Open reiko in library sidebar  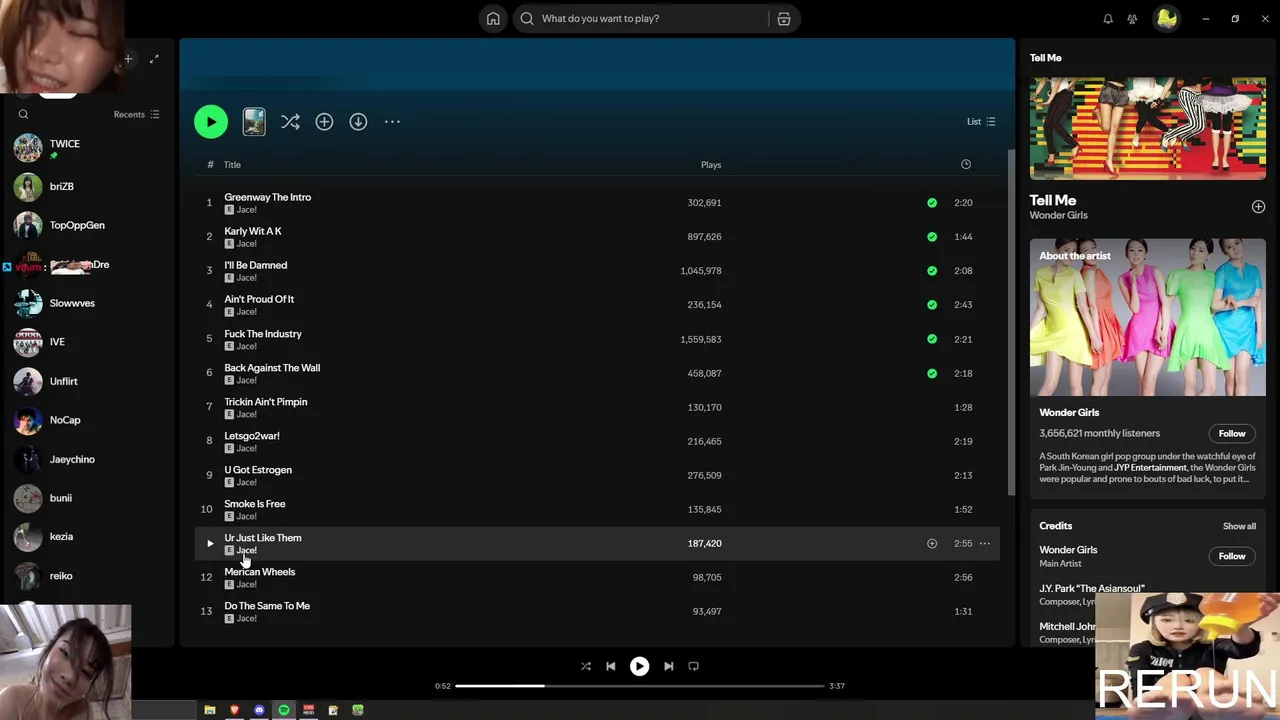[87, 576]
